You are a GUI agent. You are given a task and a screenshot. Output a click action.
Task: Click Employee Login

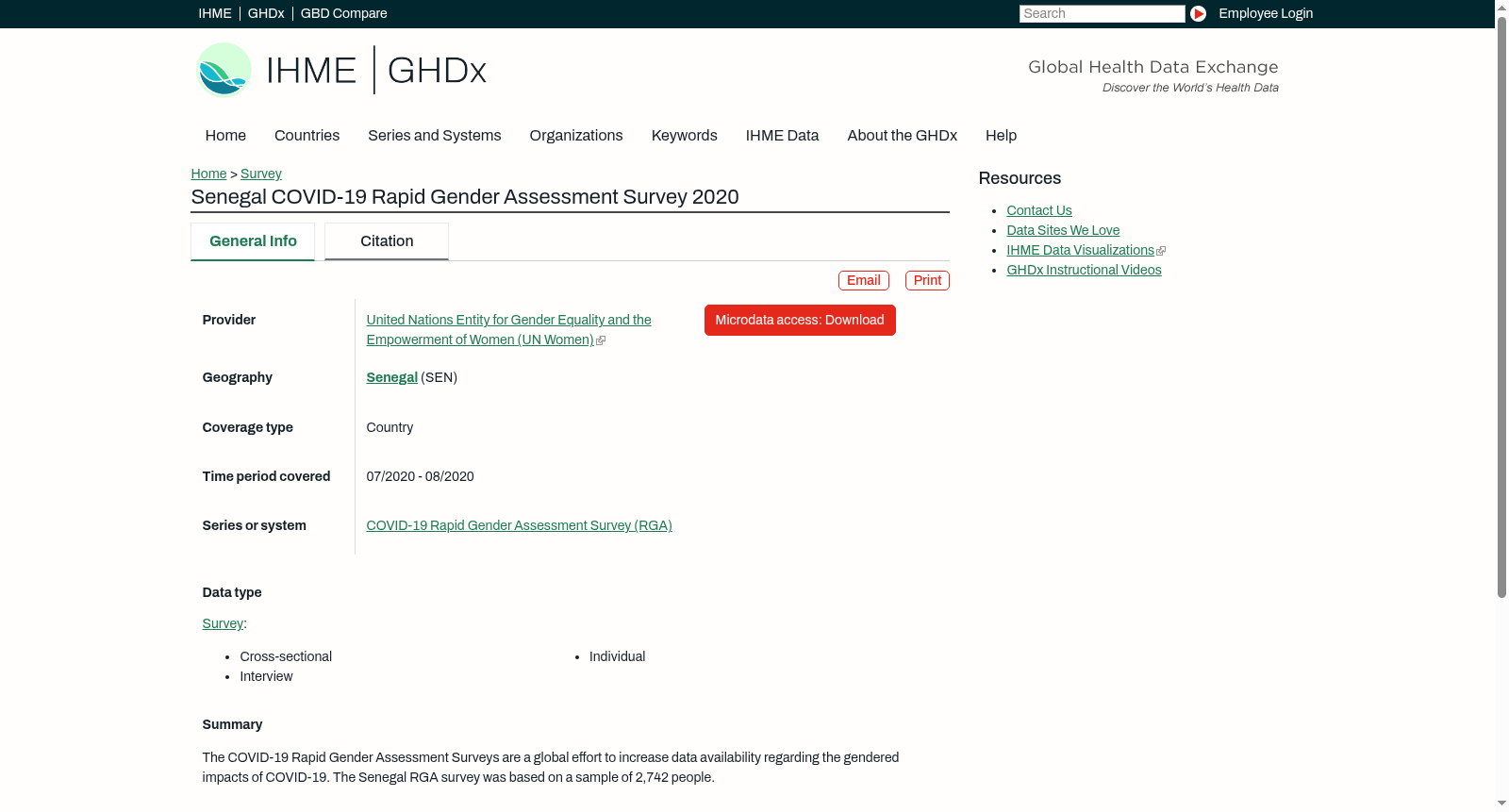click(1266, 13)
